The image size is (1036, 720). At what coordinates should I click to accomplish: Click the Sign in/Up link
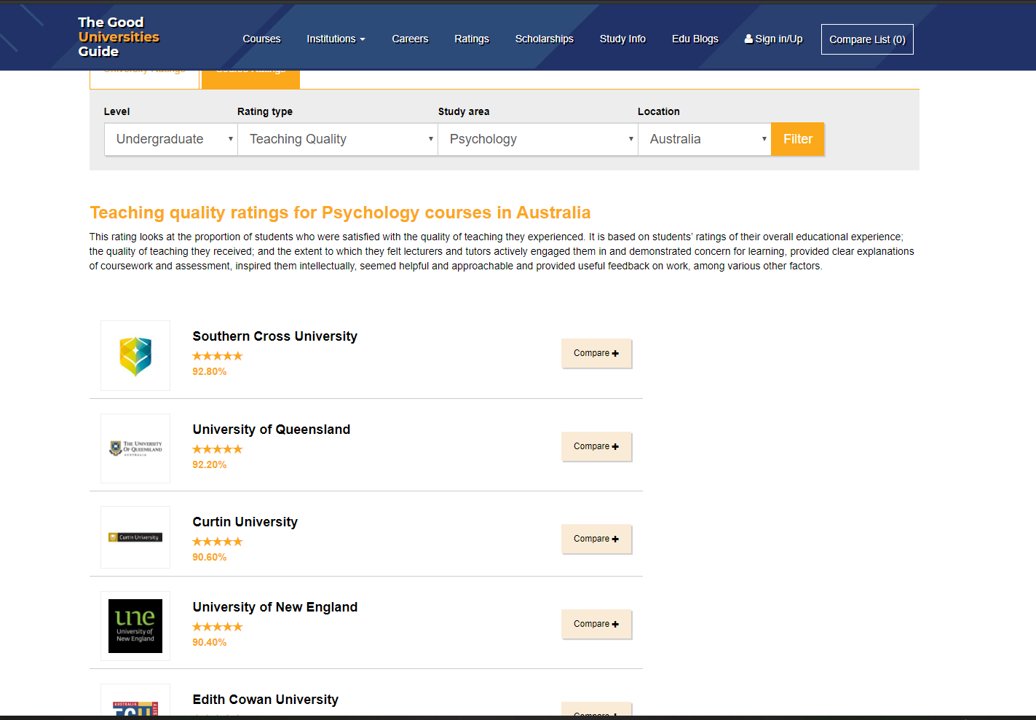[773, 39]
